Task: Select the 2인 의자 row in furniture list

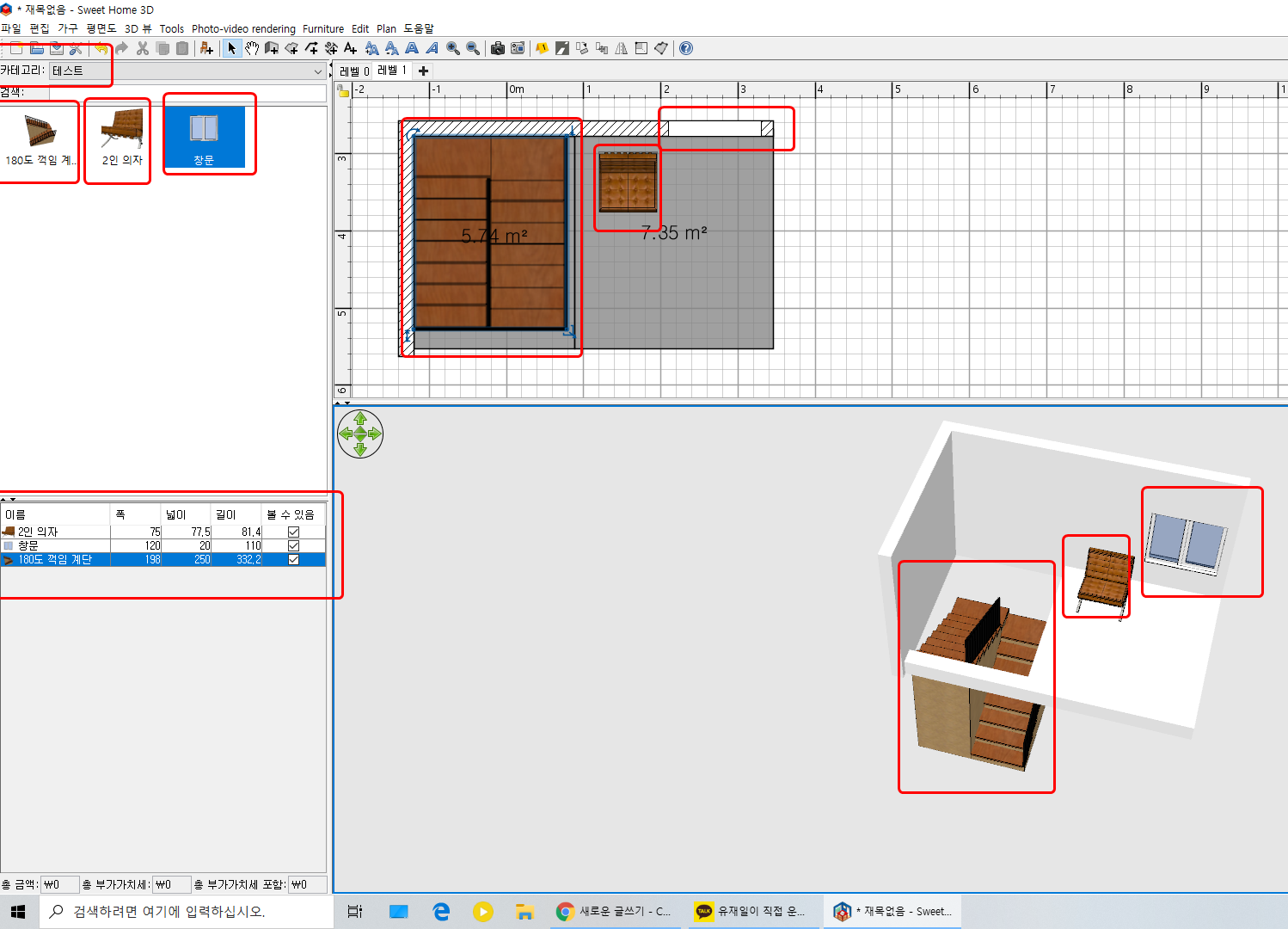Action: pos(163,532)
